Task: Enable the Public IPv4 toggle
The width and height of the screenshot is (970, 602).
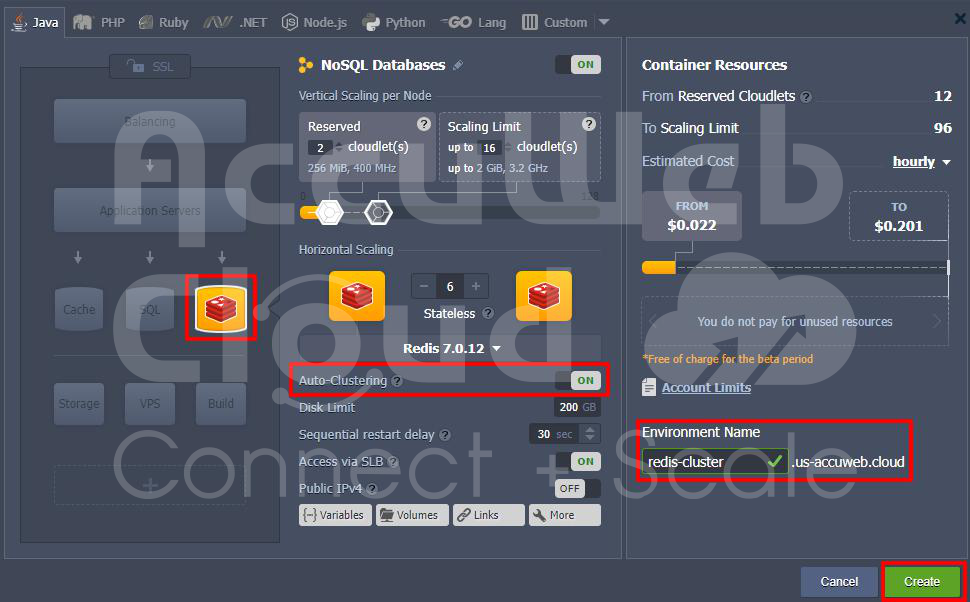Action: (x=578, y=488)
